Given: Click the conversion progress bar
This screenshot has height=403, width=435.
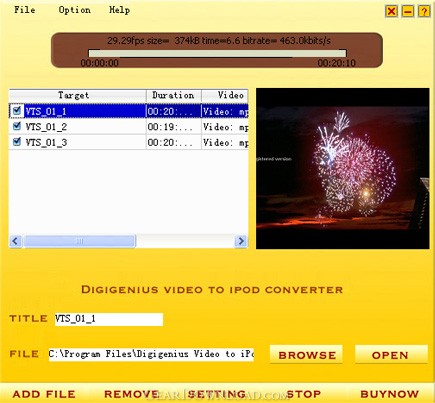Looking at the screenshot, I should pos(217,53).
